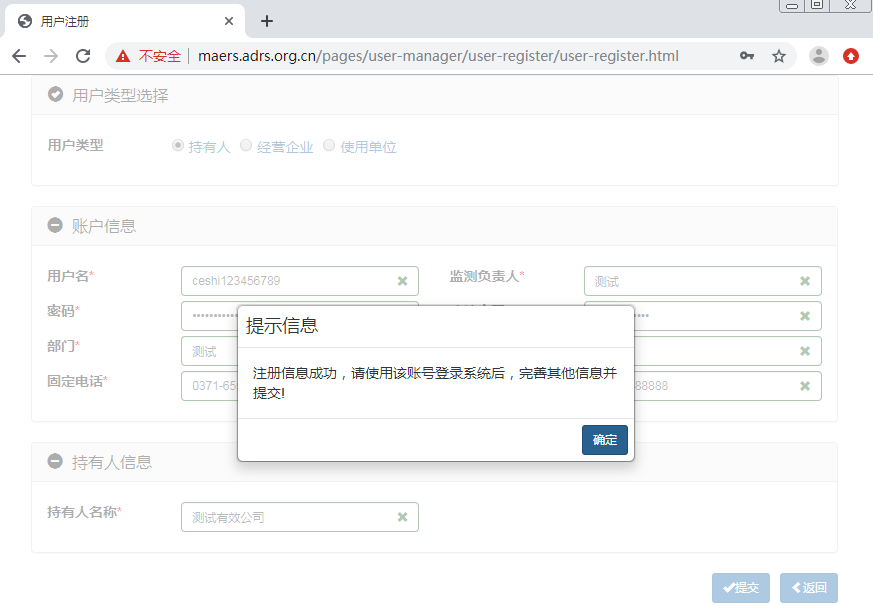The width and height of the screenshot is (873, 611).
Task: Select the 经营企业 radio button
Action: tap(246, 145)
